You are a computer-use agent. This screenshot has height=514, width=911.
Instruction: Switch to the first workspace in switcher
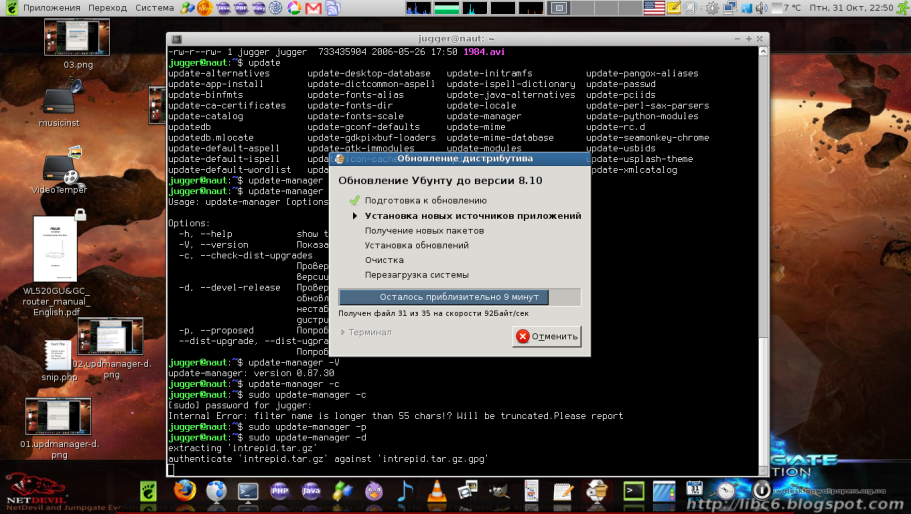[x=559, y=8]
